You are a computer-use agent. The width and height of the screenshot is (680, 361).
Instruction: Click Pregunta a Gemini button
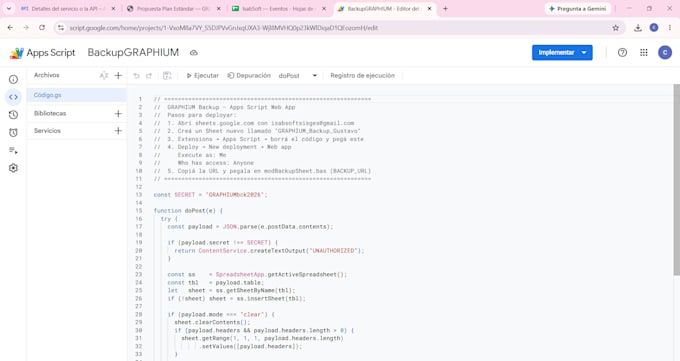tap(578, 9)
